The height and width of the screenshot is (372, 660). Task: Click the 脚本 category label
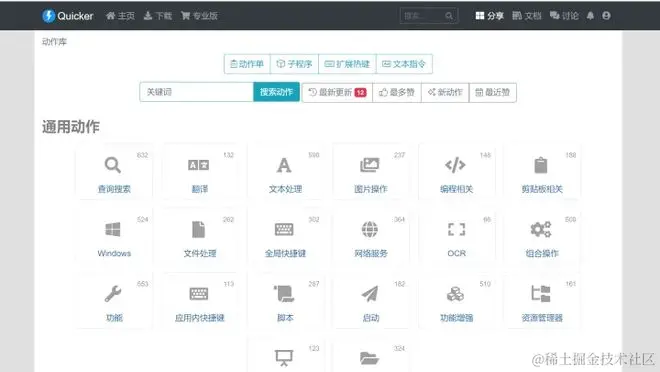(285, 318)
